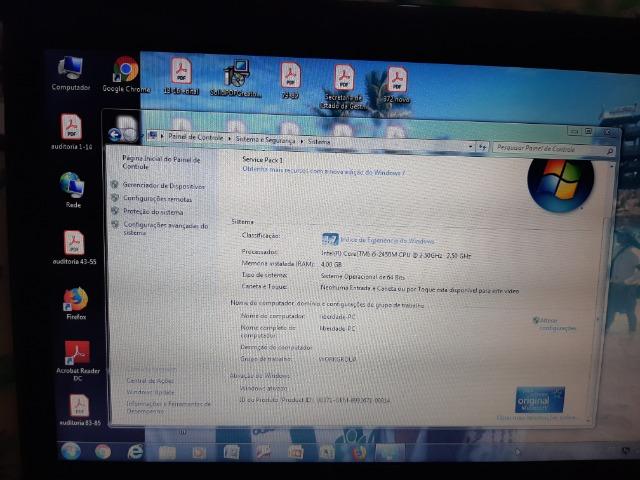Open the auditoria 83-85 PDF icon

(x=80, y=410)
